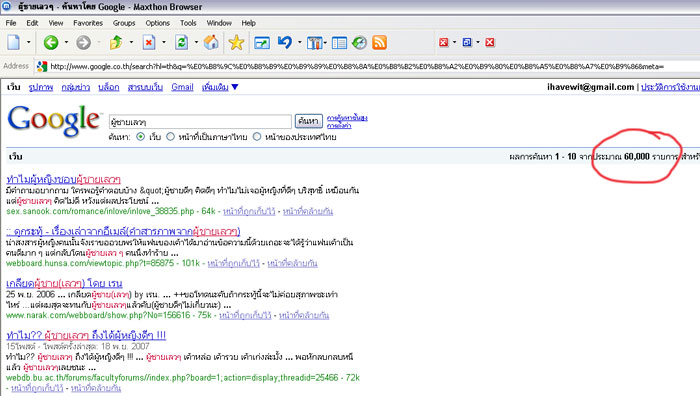This screenshot has height=396, width=700.
Task: Open the Edit menu
Action: click(32, 23)
